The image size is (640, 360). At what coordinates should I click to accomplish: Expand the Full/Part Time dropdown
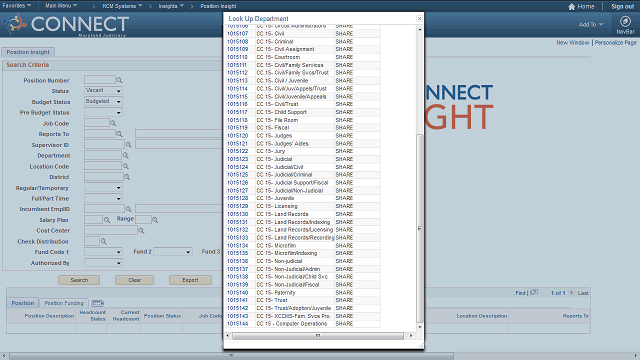(103, 198)
